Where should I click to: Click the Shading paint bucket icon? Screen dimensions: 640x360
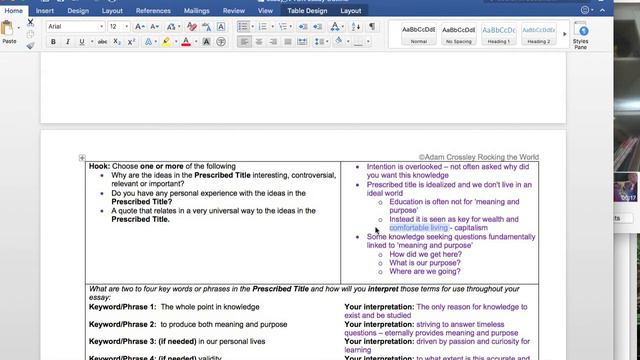pos(338,41)
